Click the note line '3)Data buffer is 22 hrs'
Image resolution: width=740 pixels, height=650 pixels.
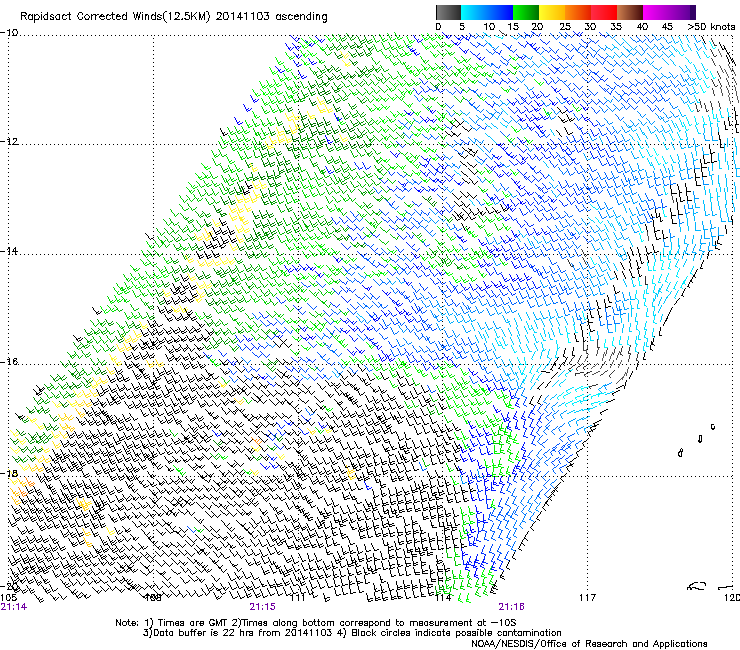352,633
